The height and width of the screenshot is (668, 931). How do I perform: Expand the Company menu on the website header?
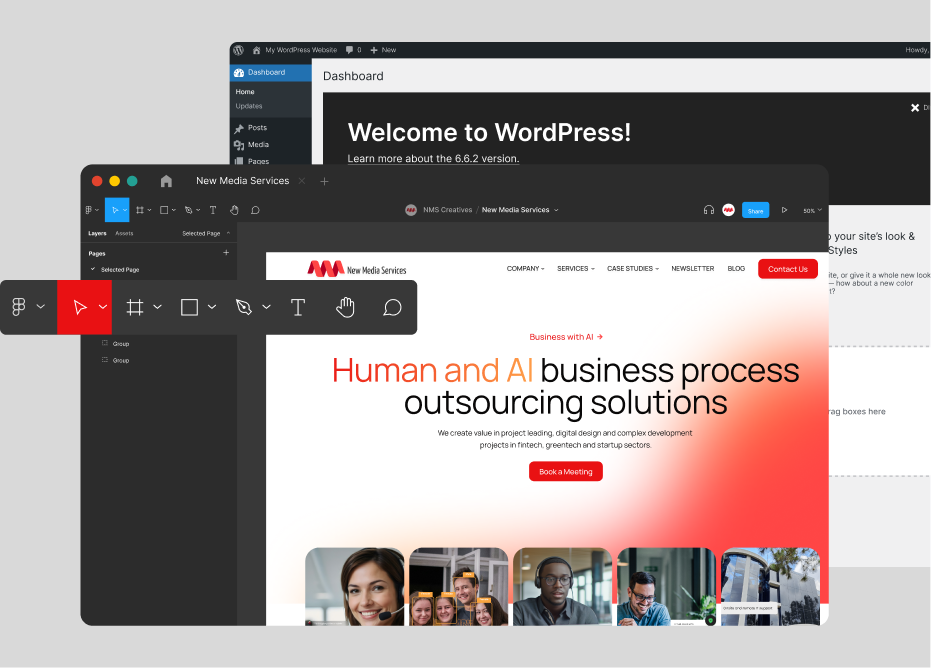coord(525,269)
